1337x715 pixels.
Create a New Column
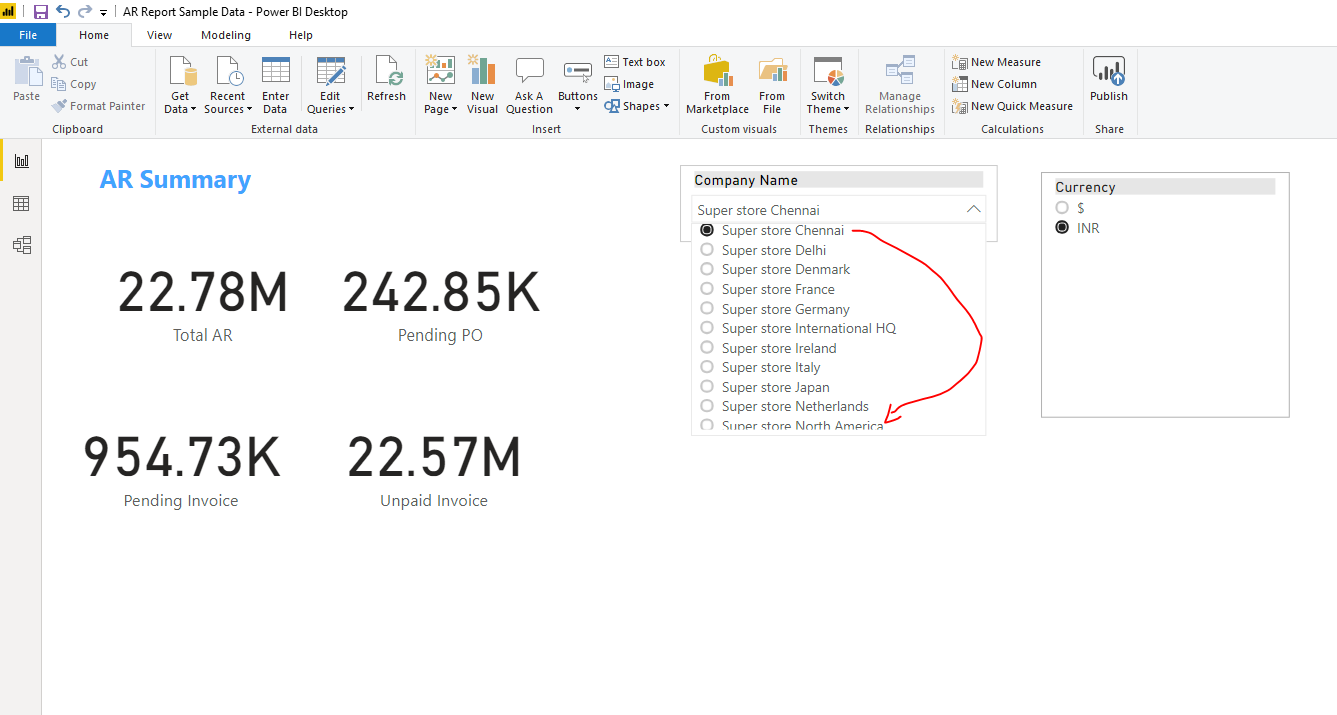pyautogui.click(x=994, y=84)
